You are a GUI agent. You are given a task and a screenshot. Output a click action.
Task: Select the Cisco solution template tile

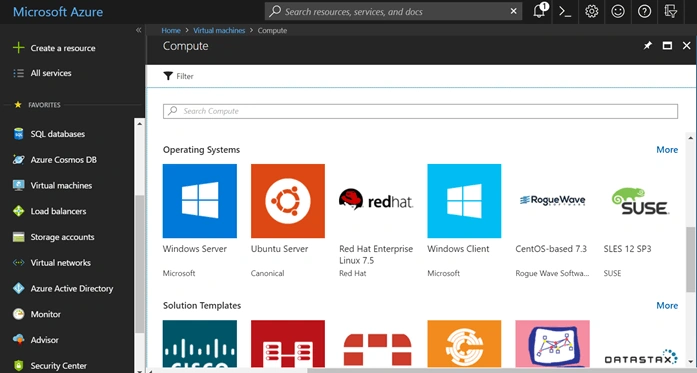pyautogui.click(x=200, y=344)
